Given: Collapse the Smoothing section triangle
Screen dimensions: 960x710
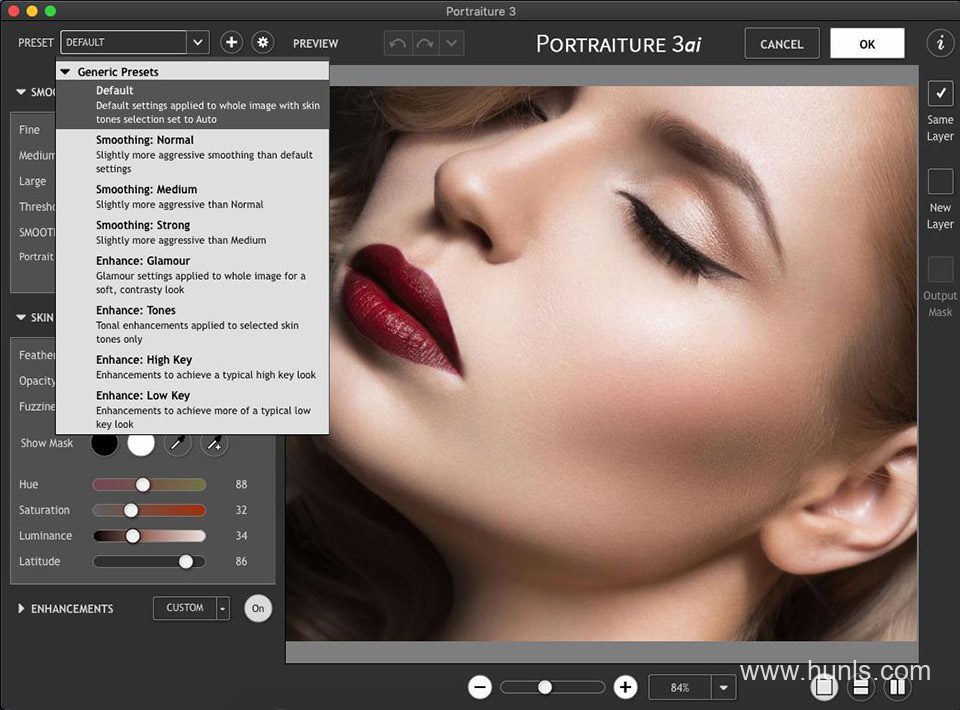Looking at the screenshot, I should (x=21, y=92).
